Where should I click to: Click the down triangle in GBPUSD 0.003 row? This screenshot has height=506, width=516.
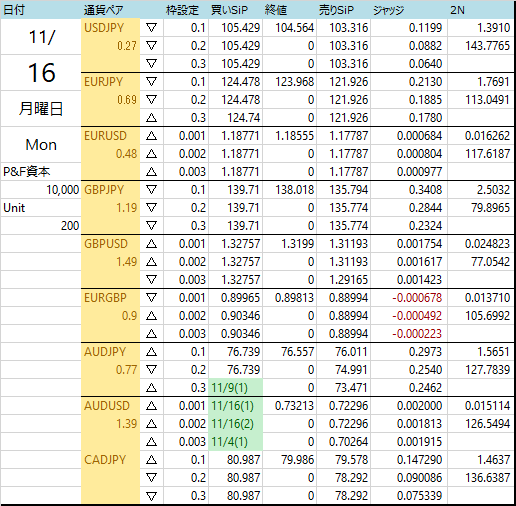tap(151, 280)
